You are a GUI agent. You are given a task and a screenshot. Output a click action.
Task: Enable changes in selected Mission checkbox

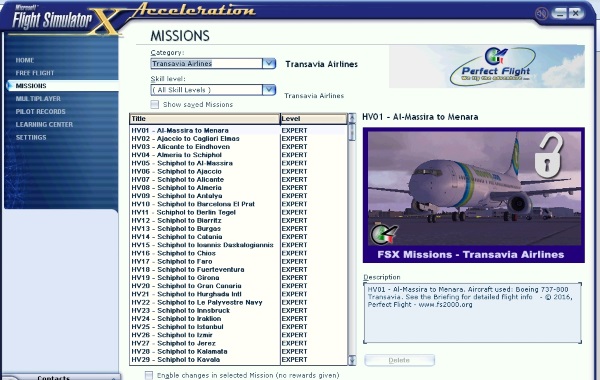[x=148, y=375]
